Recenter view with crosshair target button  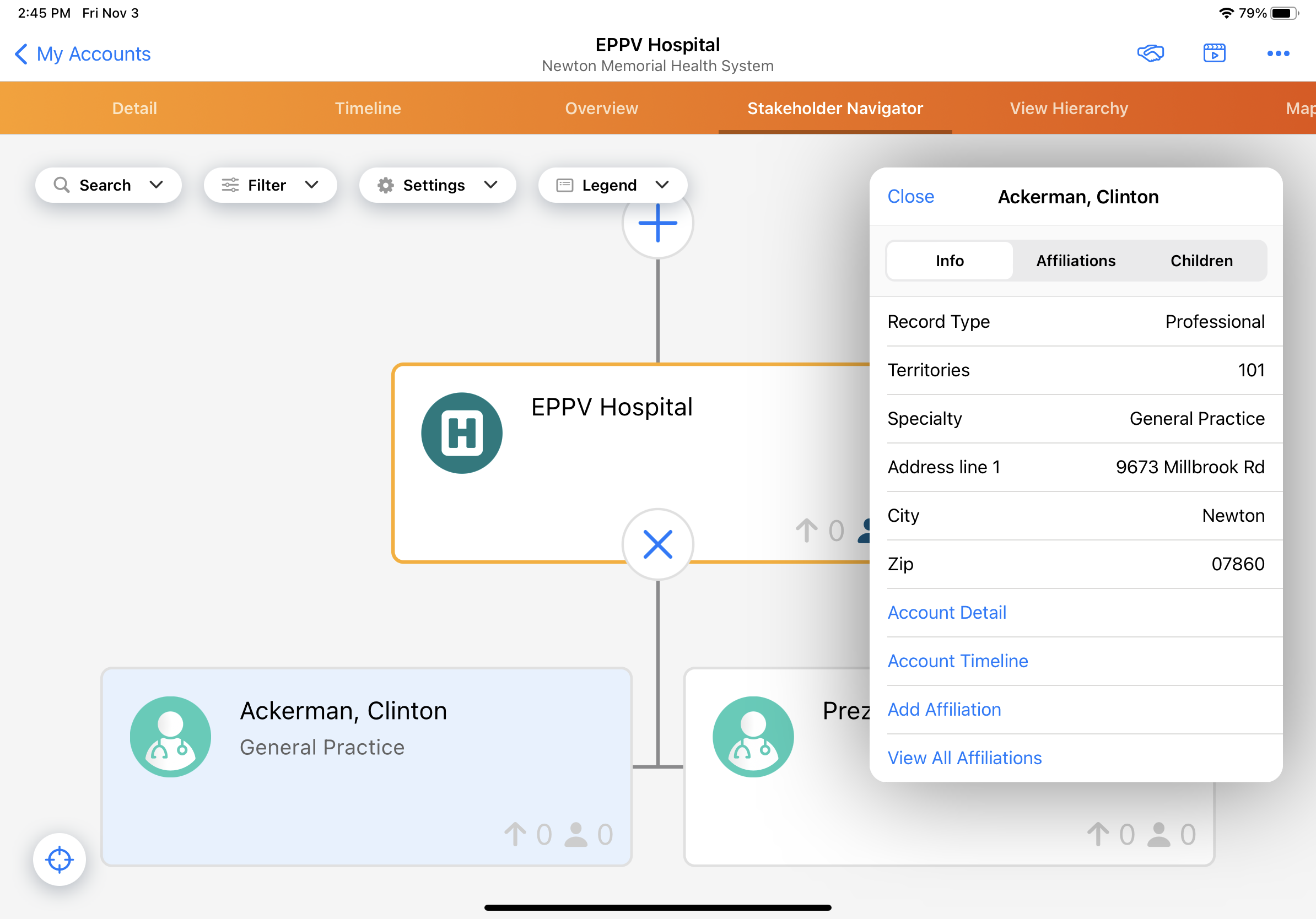(x=59, y=859)
